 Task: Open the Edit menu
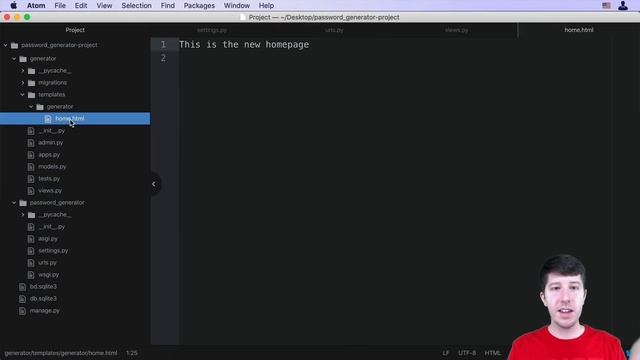point(81,6)
